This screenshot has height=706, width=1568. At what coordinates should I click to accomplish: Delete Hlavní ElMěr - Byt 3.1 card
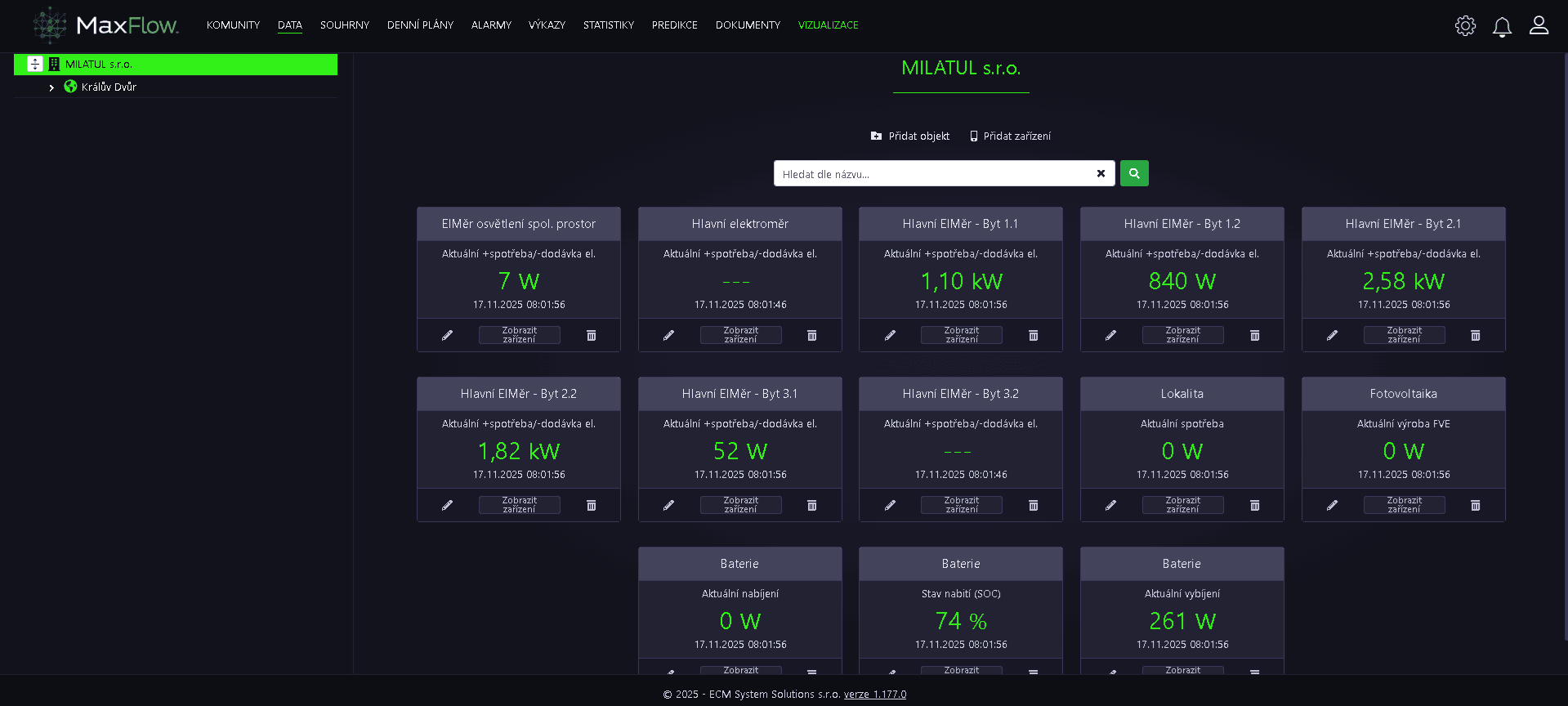(812, 505)
